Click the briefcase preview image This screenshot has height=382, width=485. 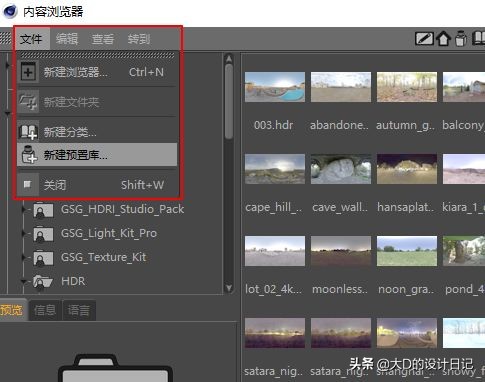[116, 368]
